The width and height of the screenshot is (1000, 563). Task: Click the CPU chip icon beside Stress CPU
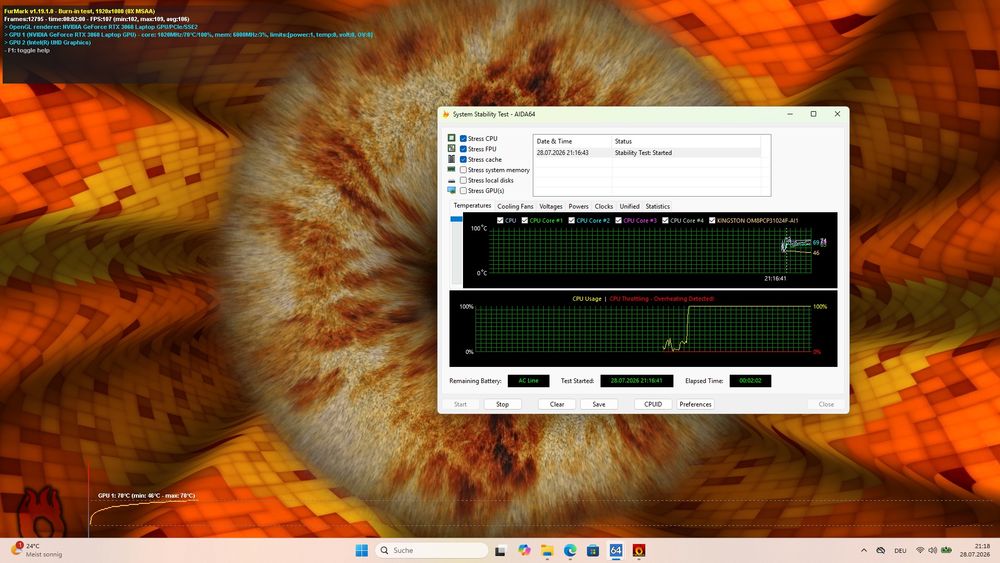click(x=452, y=138)
